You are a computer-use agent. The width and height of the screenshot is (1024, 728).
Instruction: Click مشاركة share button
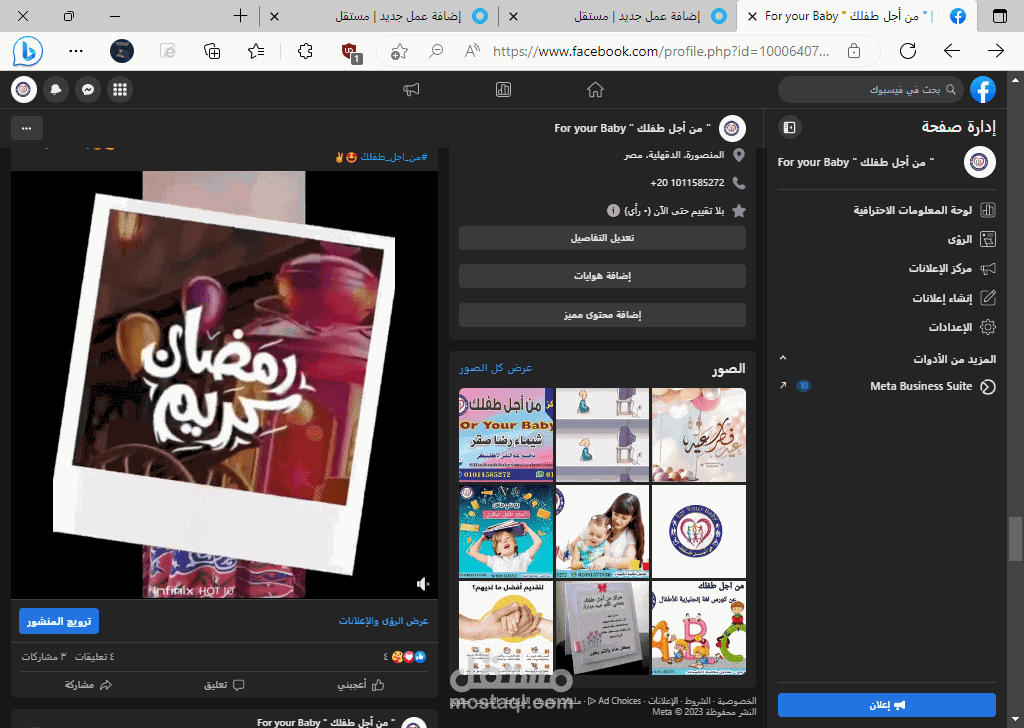pyautogui.click(x=88, y=685)
